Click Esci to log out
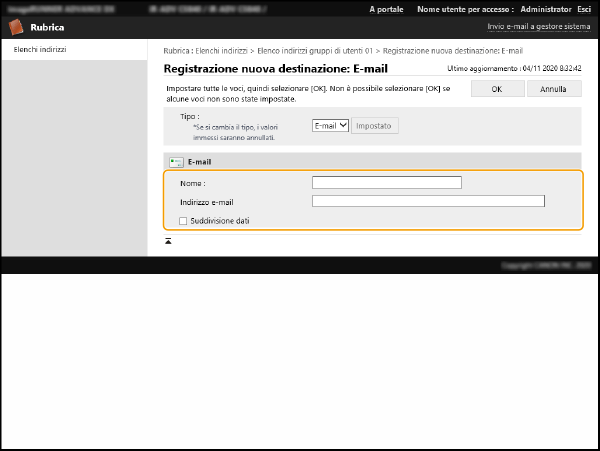This screenshot has width=600, height=451. pos(583,8)
